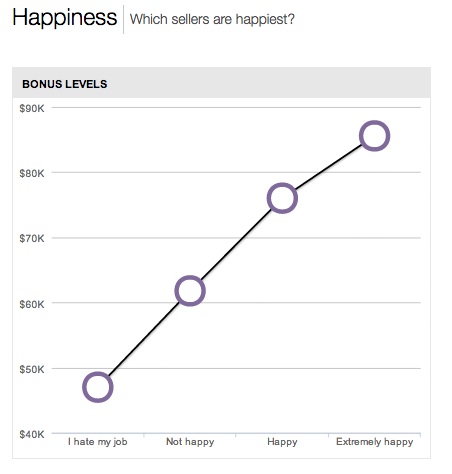Click the 'Extremely happy' data point circle

point(374,136)
